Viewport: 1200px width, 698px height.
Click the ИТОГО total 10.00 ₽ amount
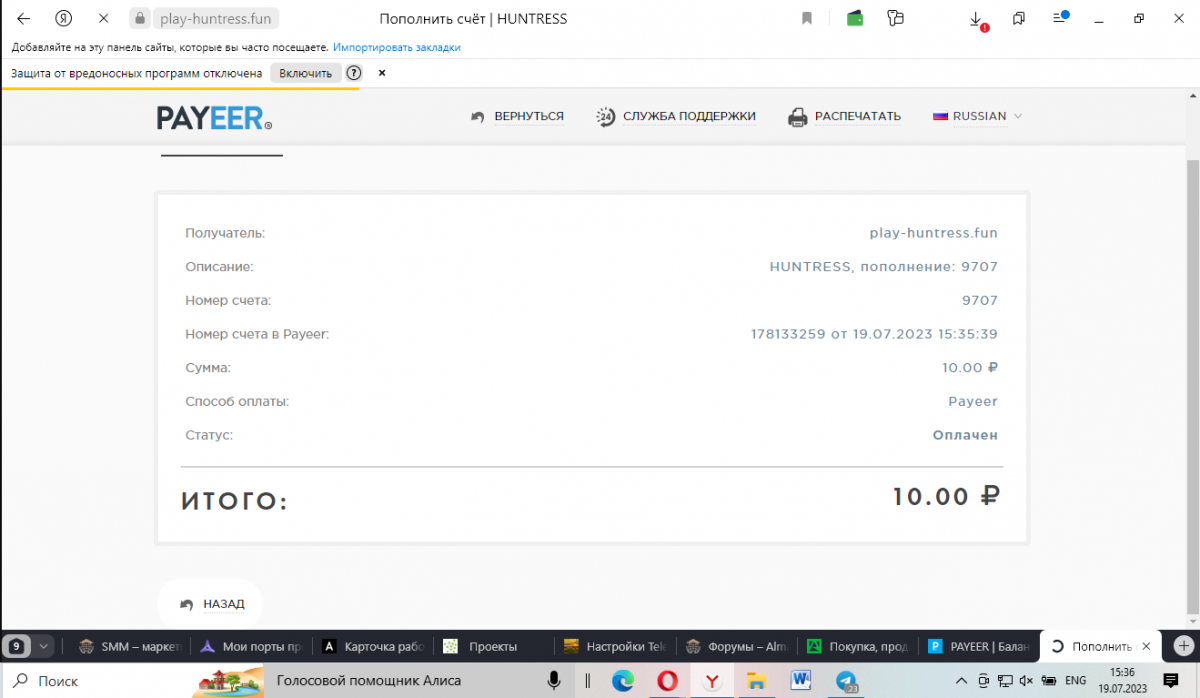946,497
